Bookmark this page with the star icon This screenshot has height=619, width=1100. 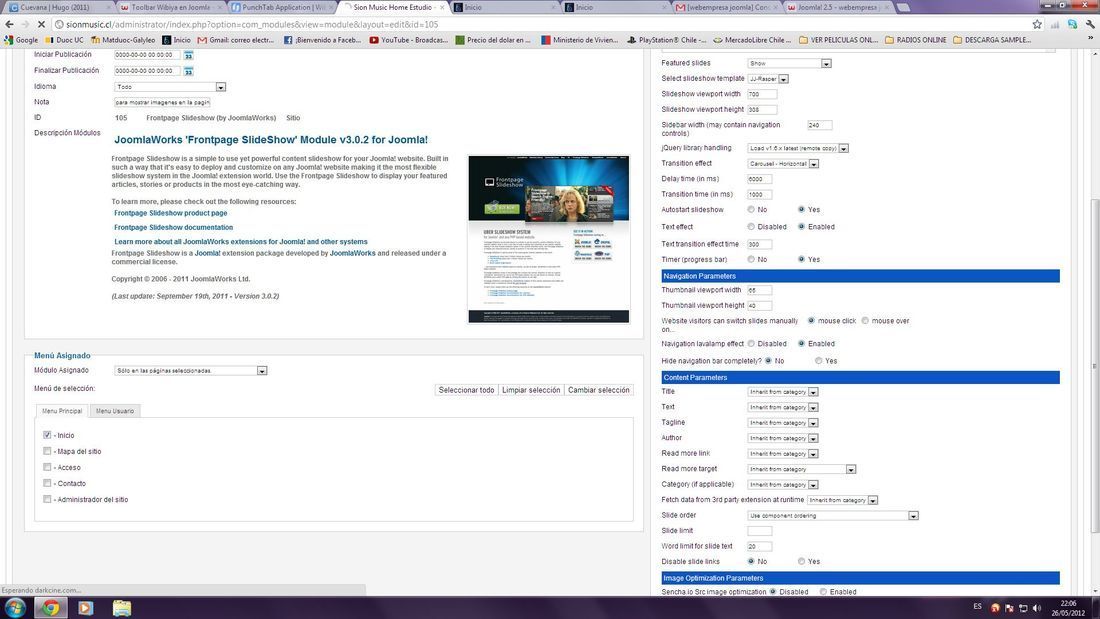click(1037, 25)
